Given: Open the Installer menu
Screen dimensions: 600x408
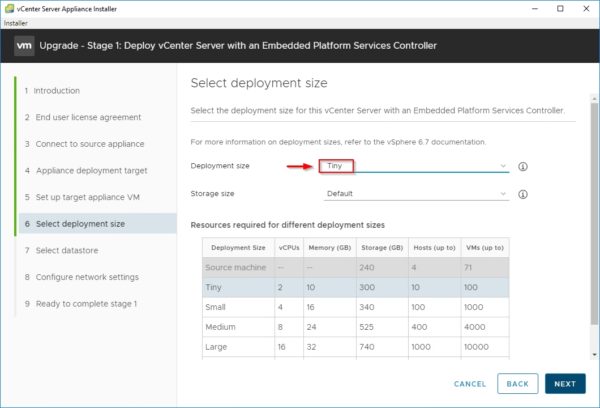Looking at the screenshot, I should pos(16,23).
